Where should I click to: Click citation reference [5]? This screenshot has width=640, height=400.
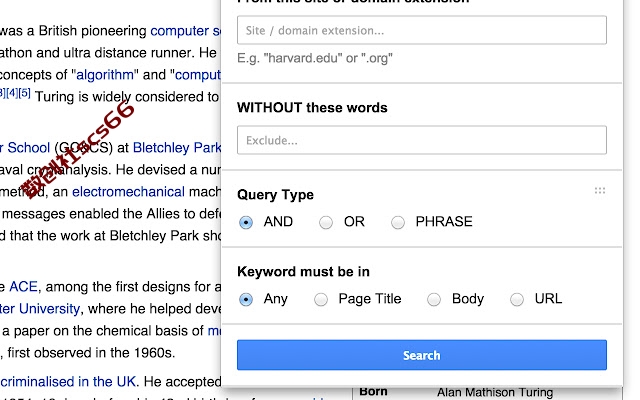click(x=24, y=93)
